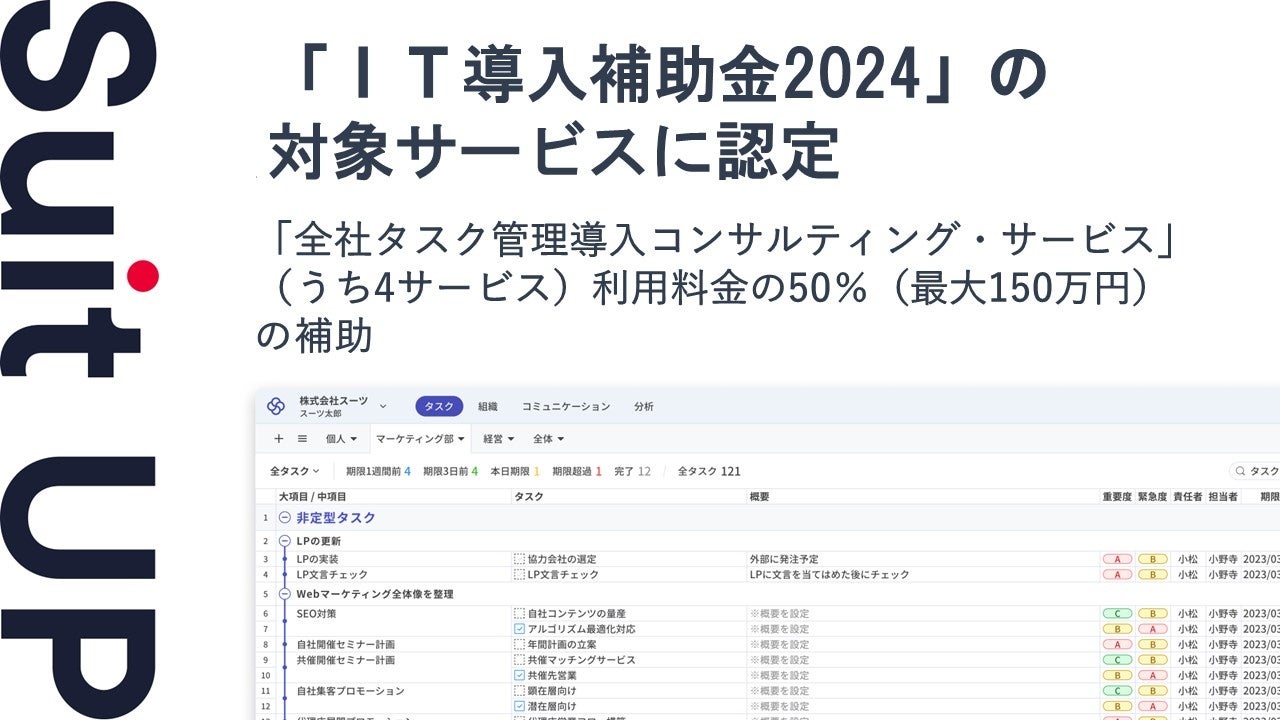1280x720 pixels.
Task: Uncheck the 潜在層向け checkbox
Action: 519,706
